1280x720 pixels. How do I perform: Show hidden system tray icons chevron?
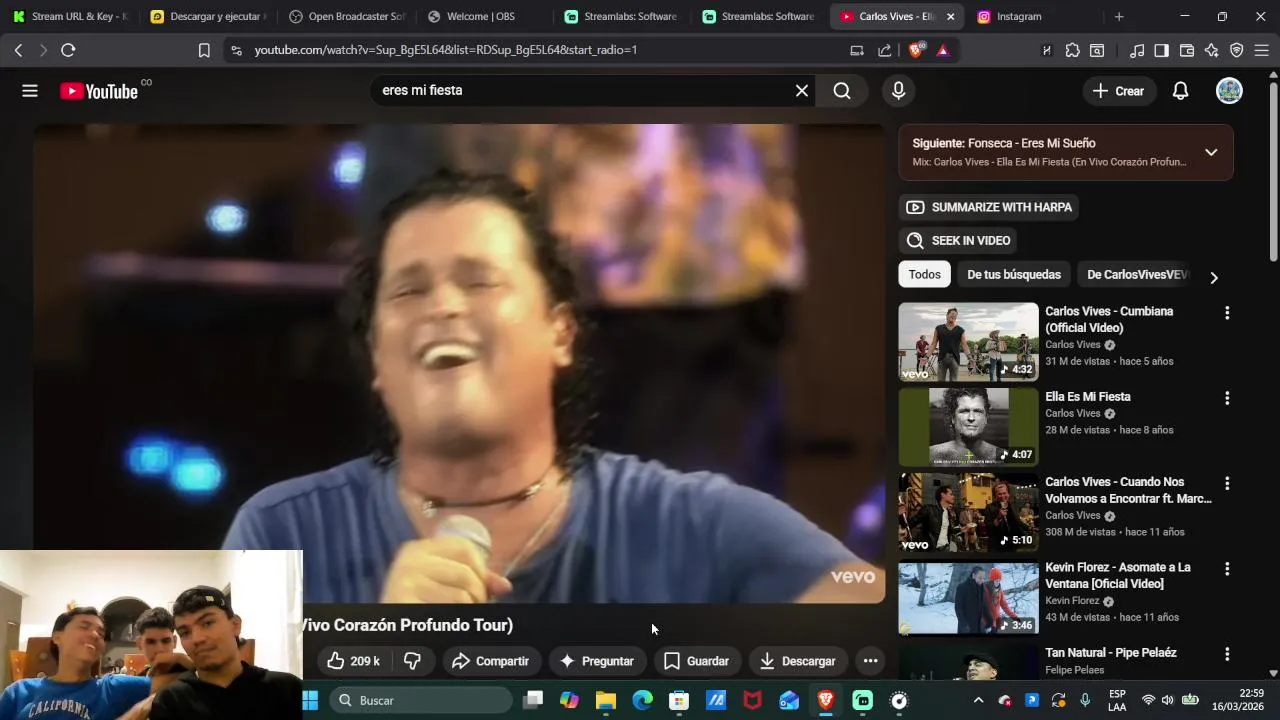[x=978, y=700]
